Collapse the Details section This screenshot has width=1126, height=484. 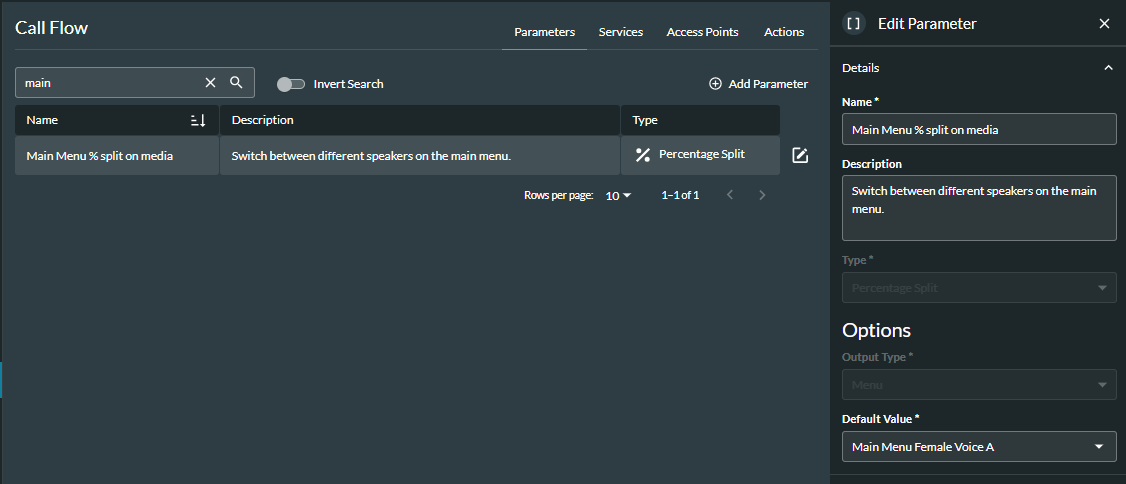pos(1107,68)
